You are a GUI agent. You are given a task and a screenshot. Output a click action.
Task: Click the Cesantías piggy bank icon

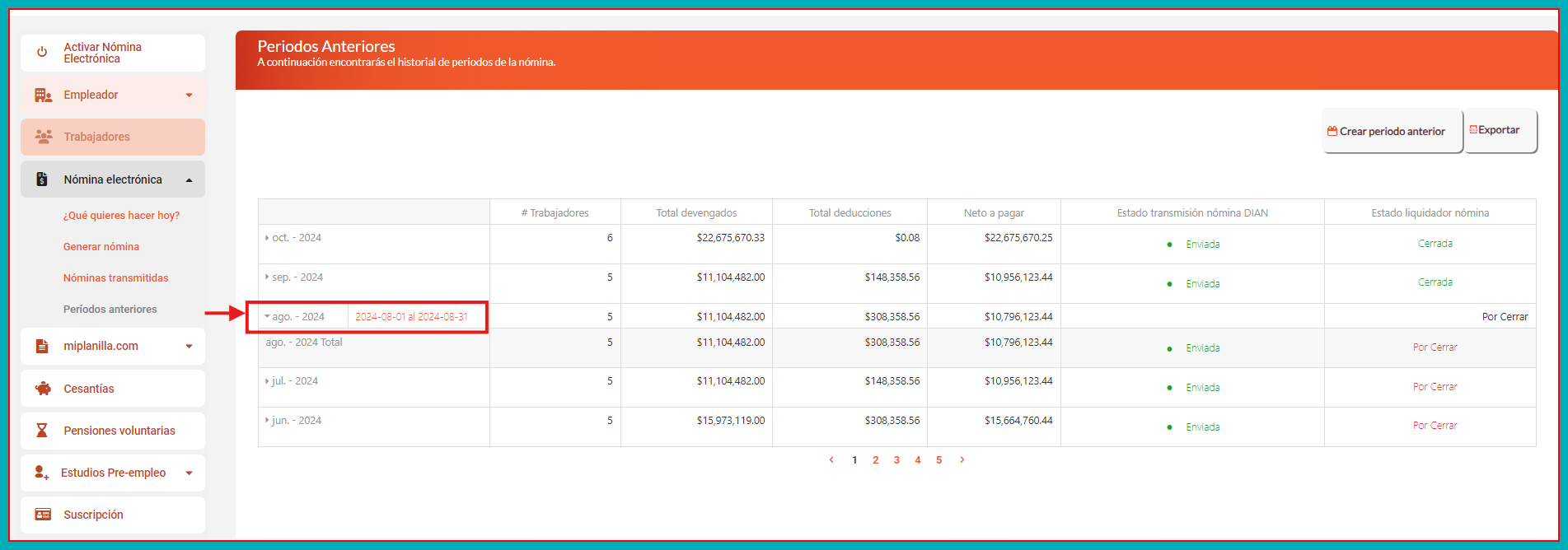(43, 389)
